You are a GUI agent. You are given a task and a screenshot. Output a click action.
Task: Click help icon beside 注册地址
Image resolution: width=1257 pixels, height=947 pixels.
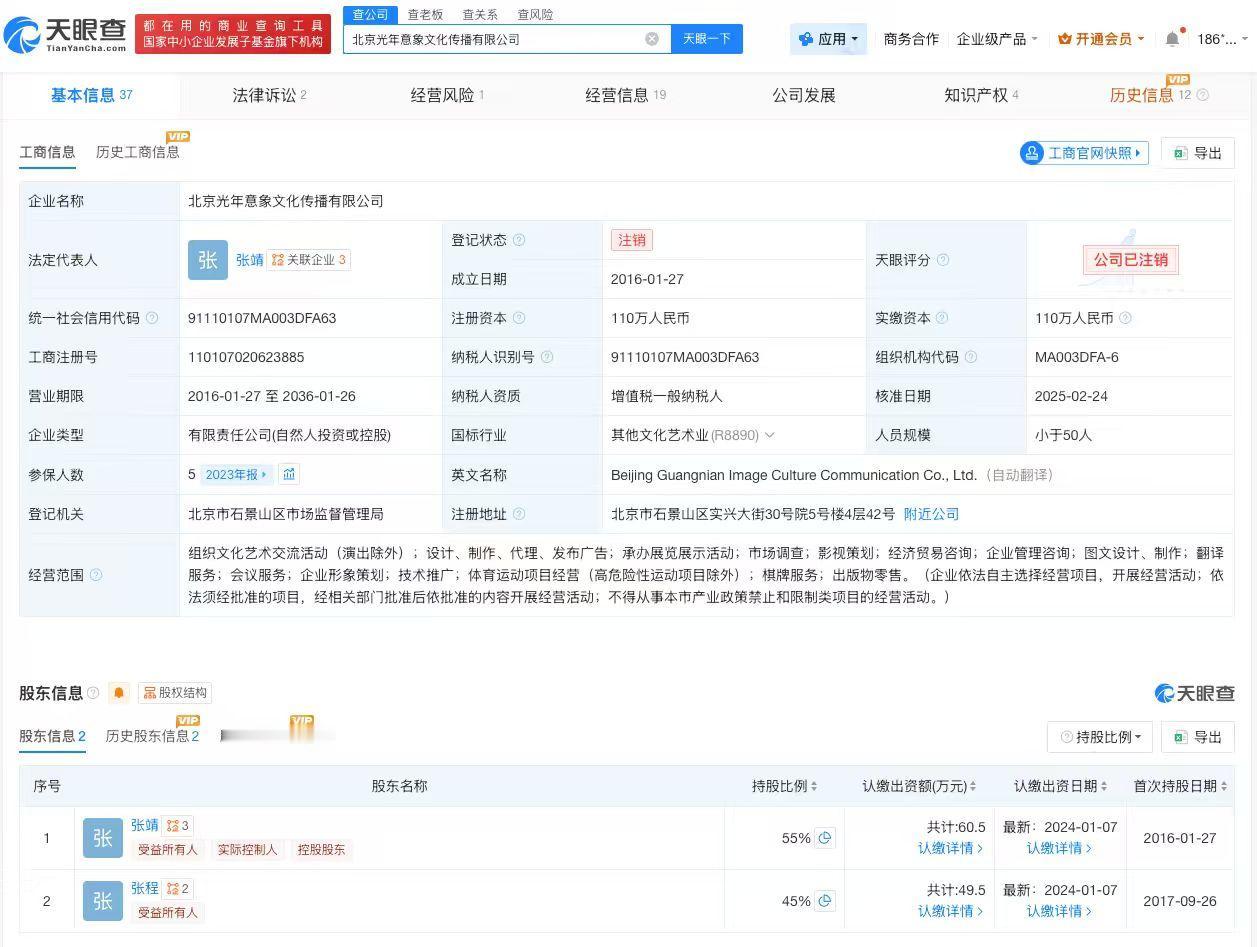(x=518, y=514)
